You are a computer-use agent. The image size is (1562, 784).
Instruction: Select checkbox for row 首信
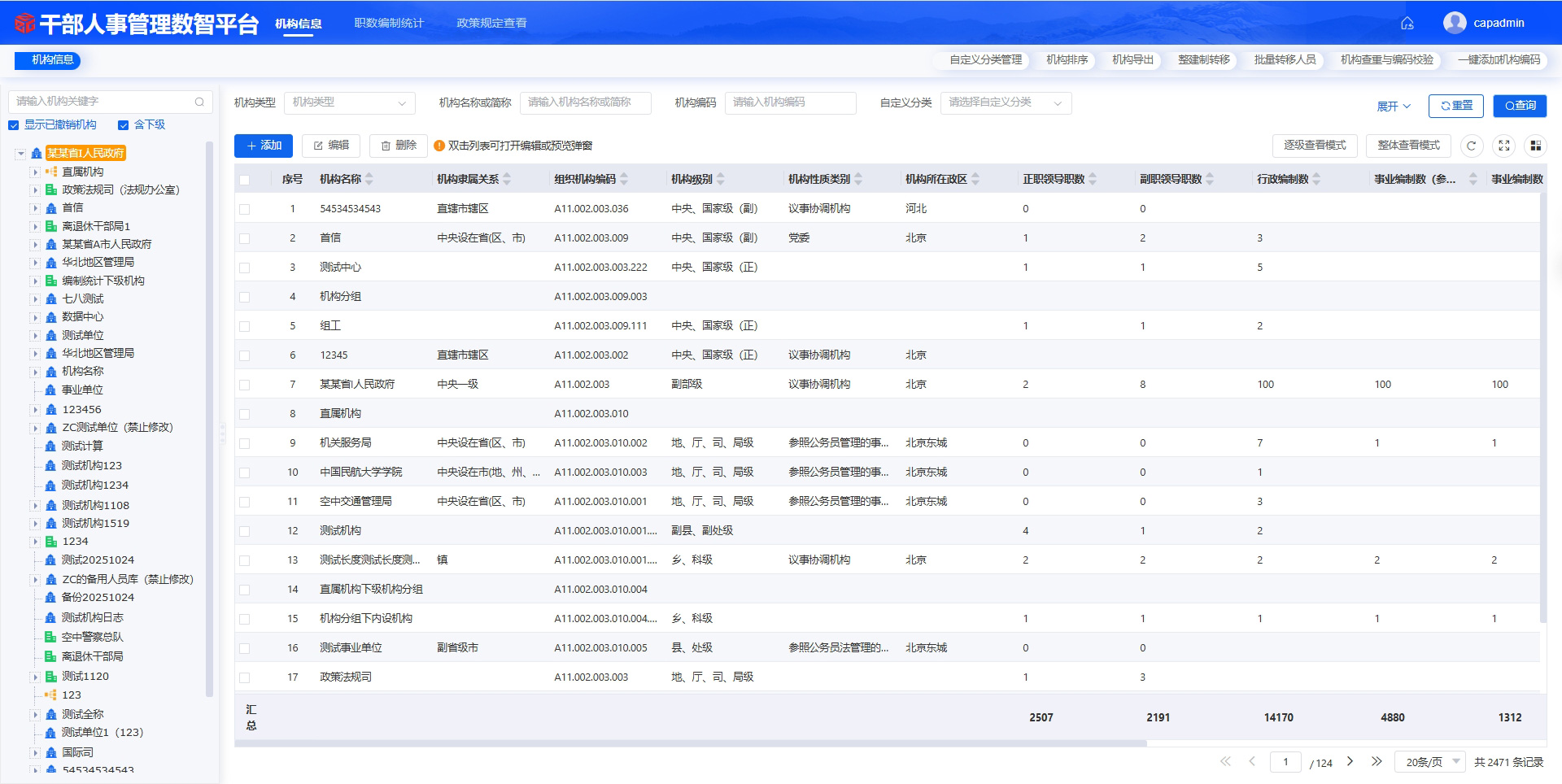[244, 238]
